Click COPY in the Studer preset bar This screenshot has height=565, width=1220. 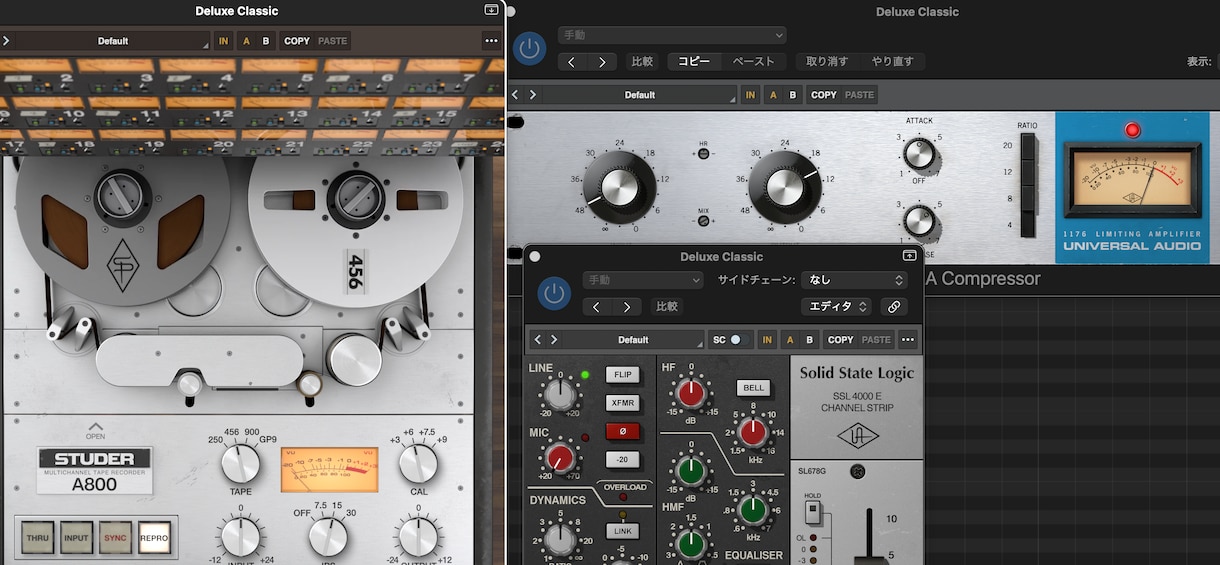297,41
